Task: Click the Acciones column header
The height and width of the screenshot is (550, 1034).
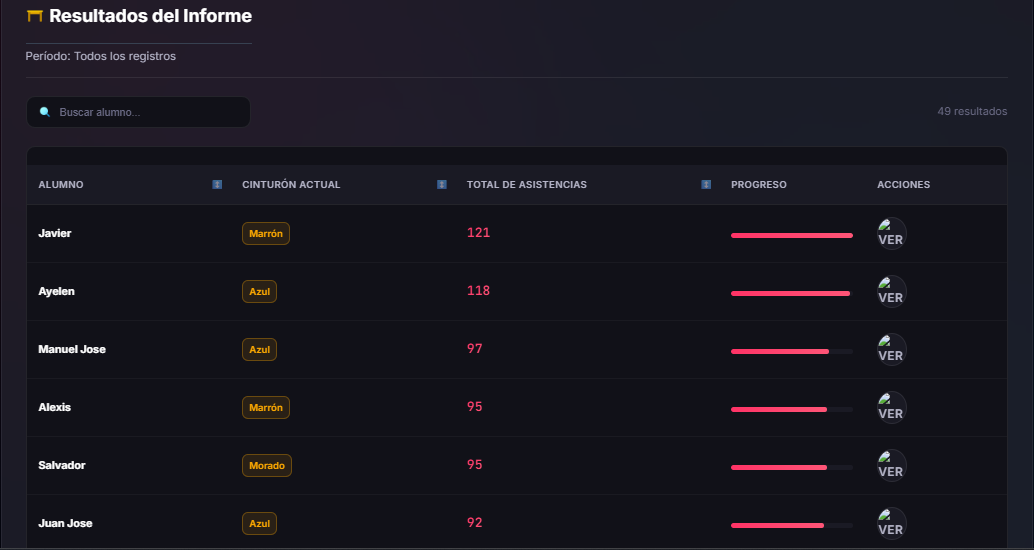Action: tap(903, 185)
